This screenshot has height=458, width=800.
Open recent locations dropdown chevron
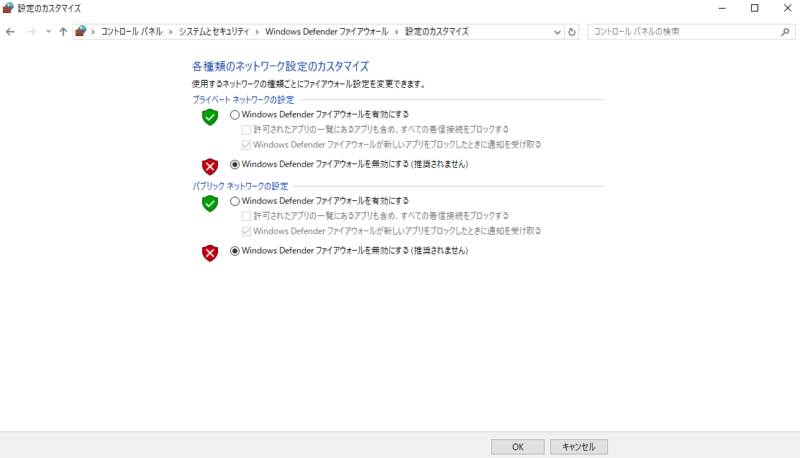48,32
